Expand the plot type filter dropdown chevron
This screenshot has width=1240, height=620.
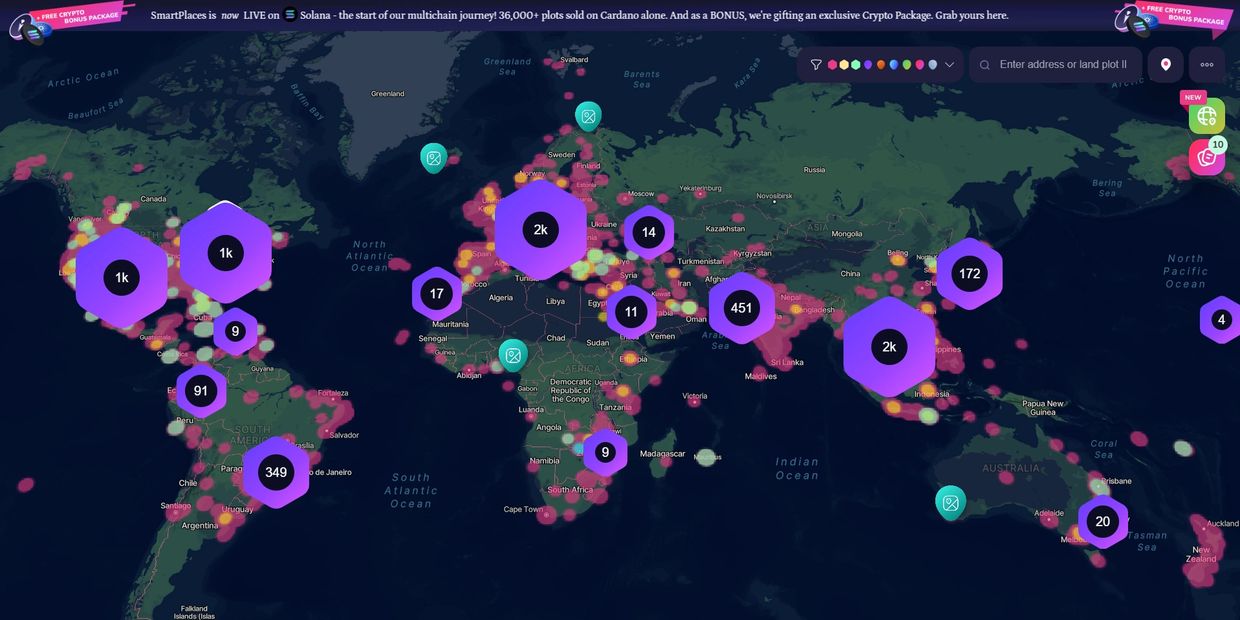point(949,65)
